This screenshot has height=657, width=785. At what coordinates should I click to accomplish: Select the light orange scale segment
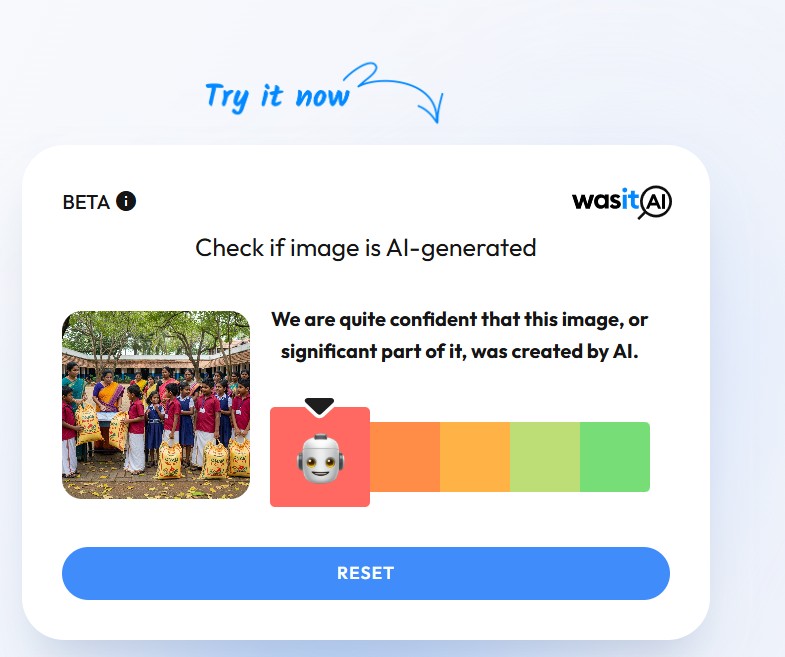click(x=475, y=457)
